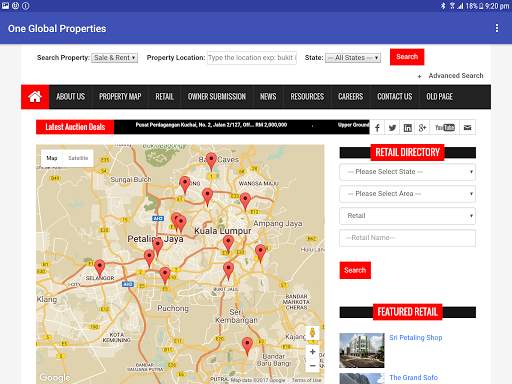Screen dimensions: 512x384
Task: Click the top red Search button
Action: coord(407,57)
